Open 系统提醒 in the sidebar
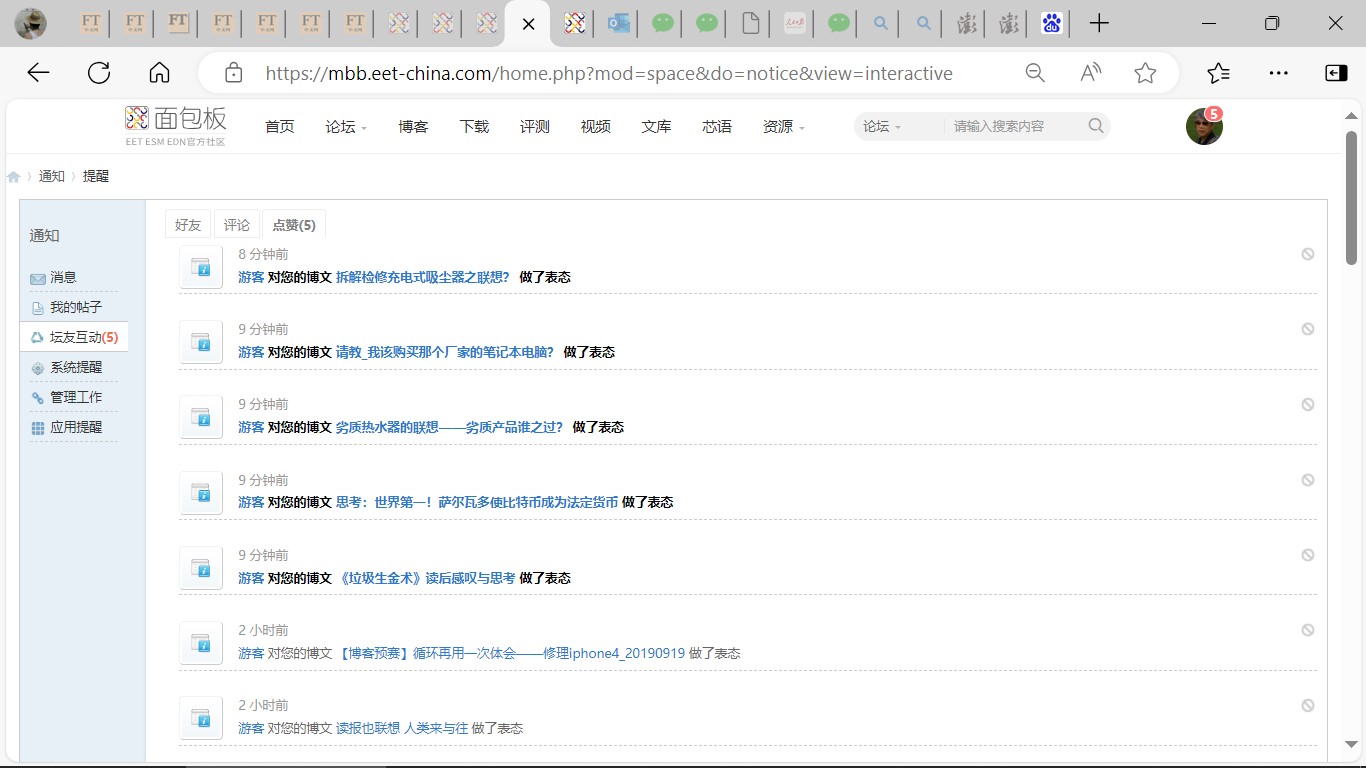The height and width of the screenshot is (768, 1366). (x=76, y=367)
